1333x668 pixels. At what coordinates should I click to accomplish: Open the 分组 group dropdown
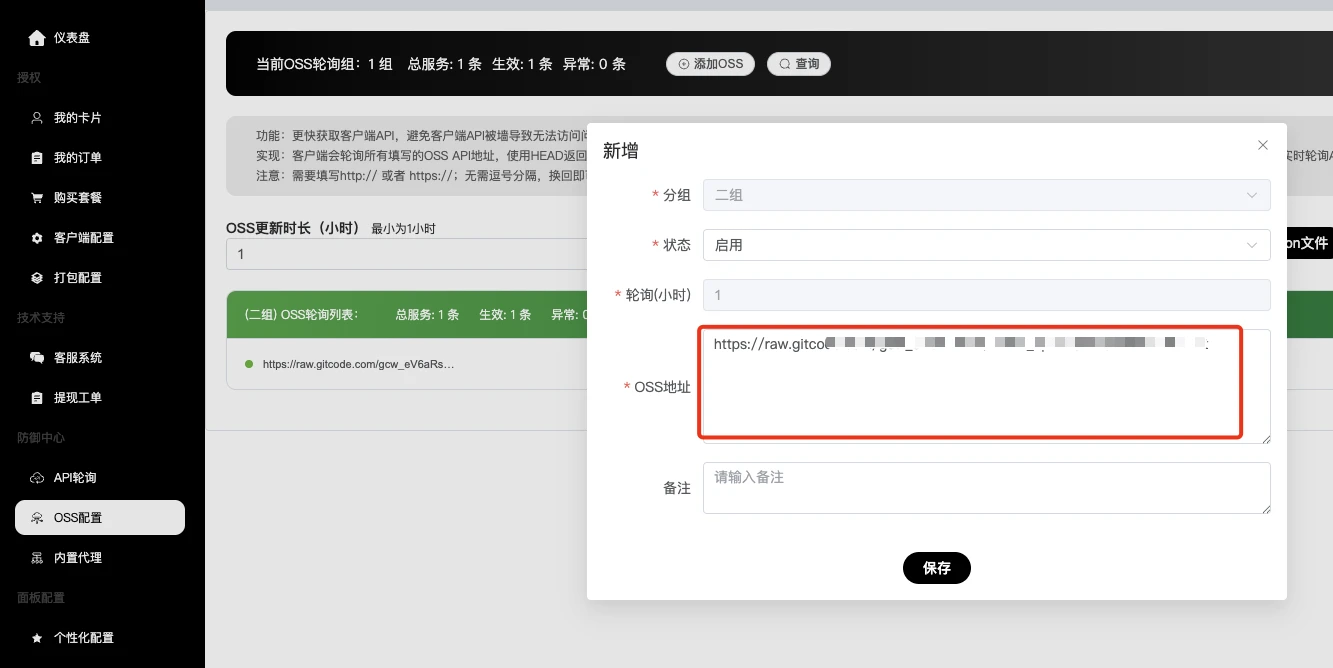pyautogui.click(x=987, y=195)
